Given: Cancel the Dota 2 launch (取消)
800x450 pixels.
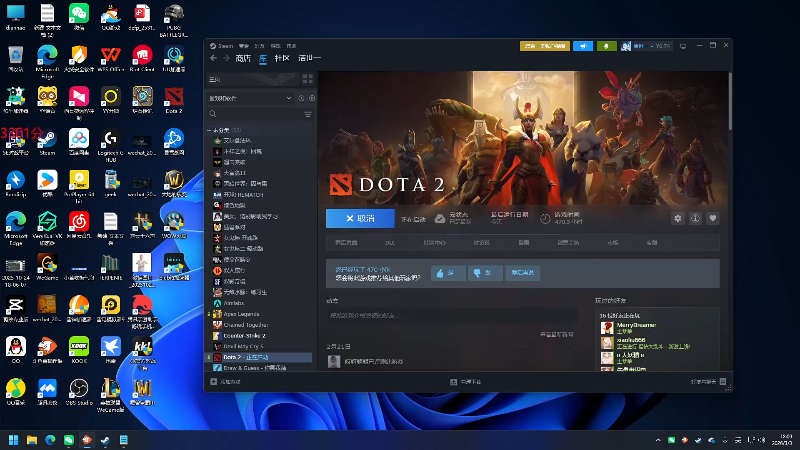Looking at the screenshot, I should [x=360, y=218].
